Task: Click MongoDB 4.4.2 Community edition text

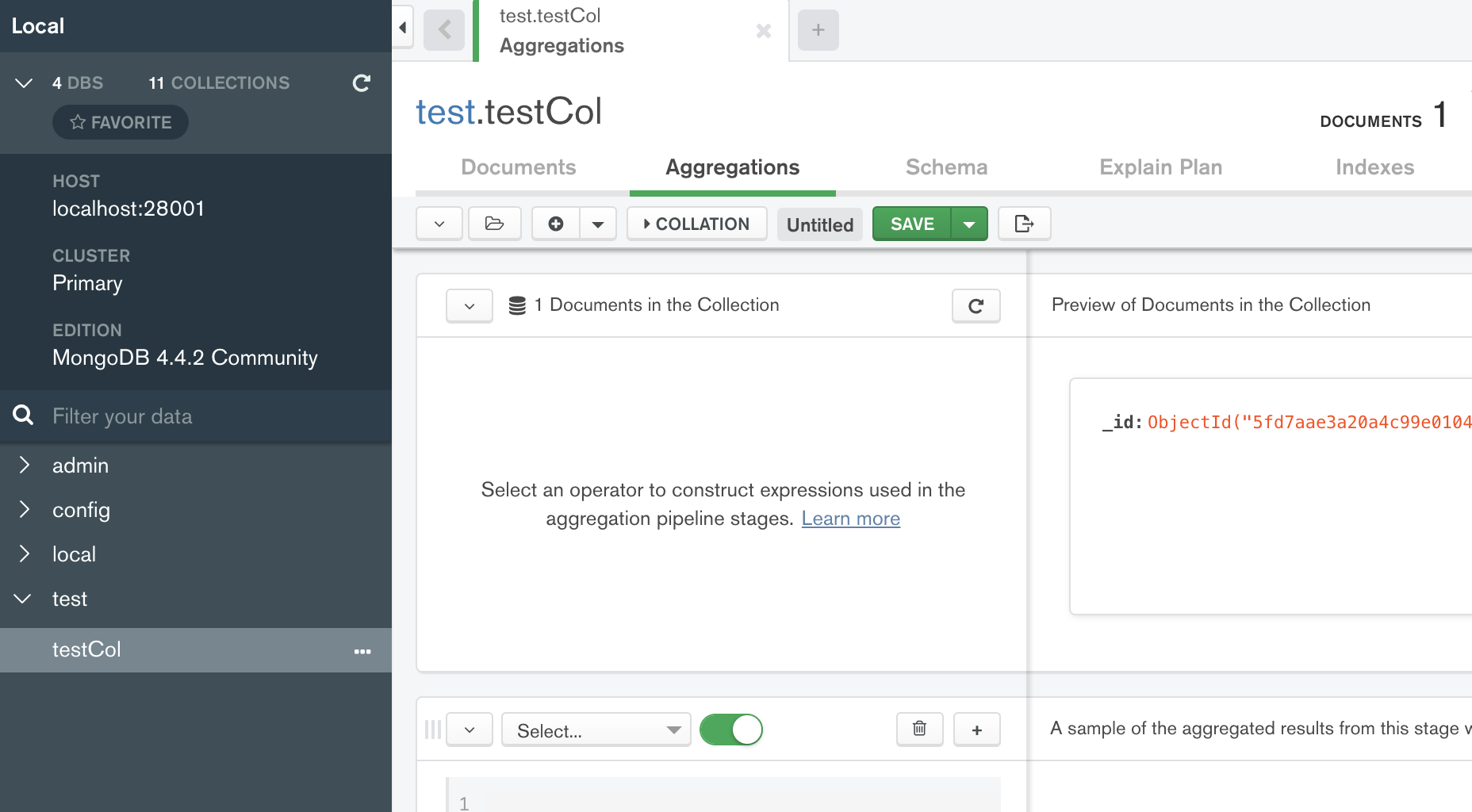Action: (185, 358)
